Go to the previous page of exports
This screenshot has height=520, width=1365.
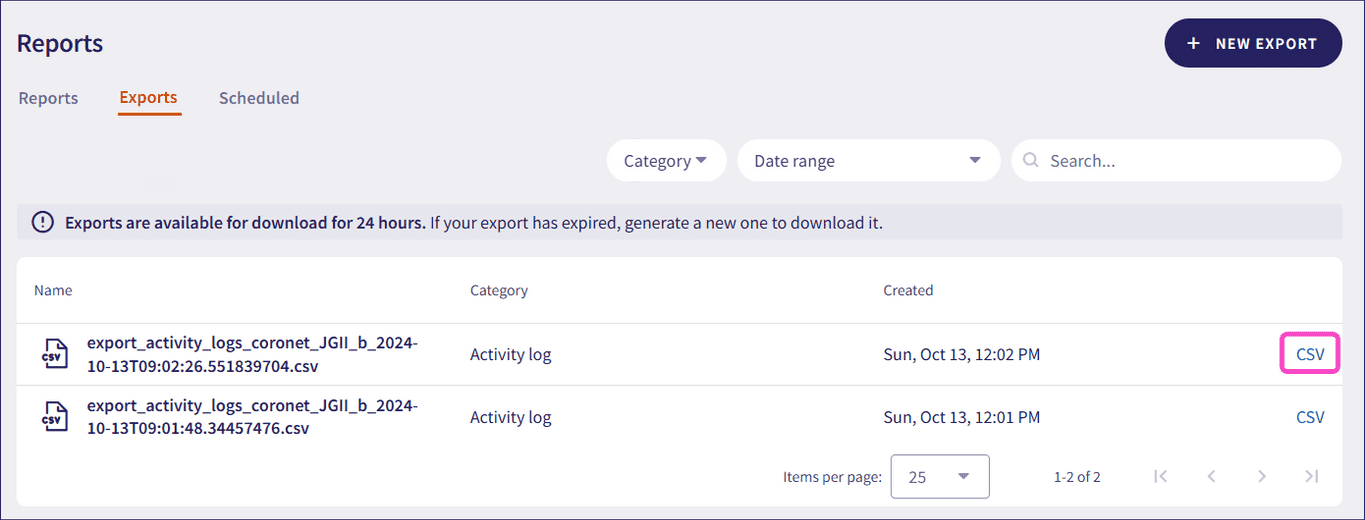tap(1211, 476)
